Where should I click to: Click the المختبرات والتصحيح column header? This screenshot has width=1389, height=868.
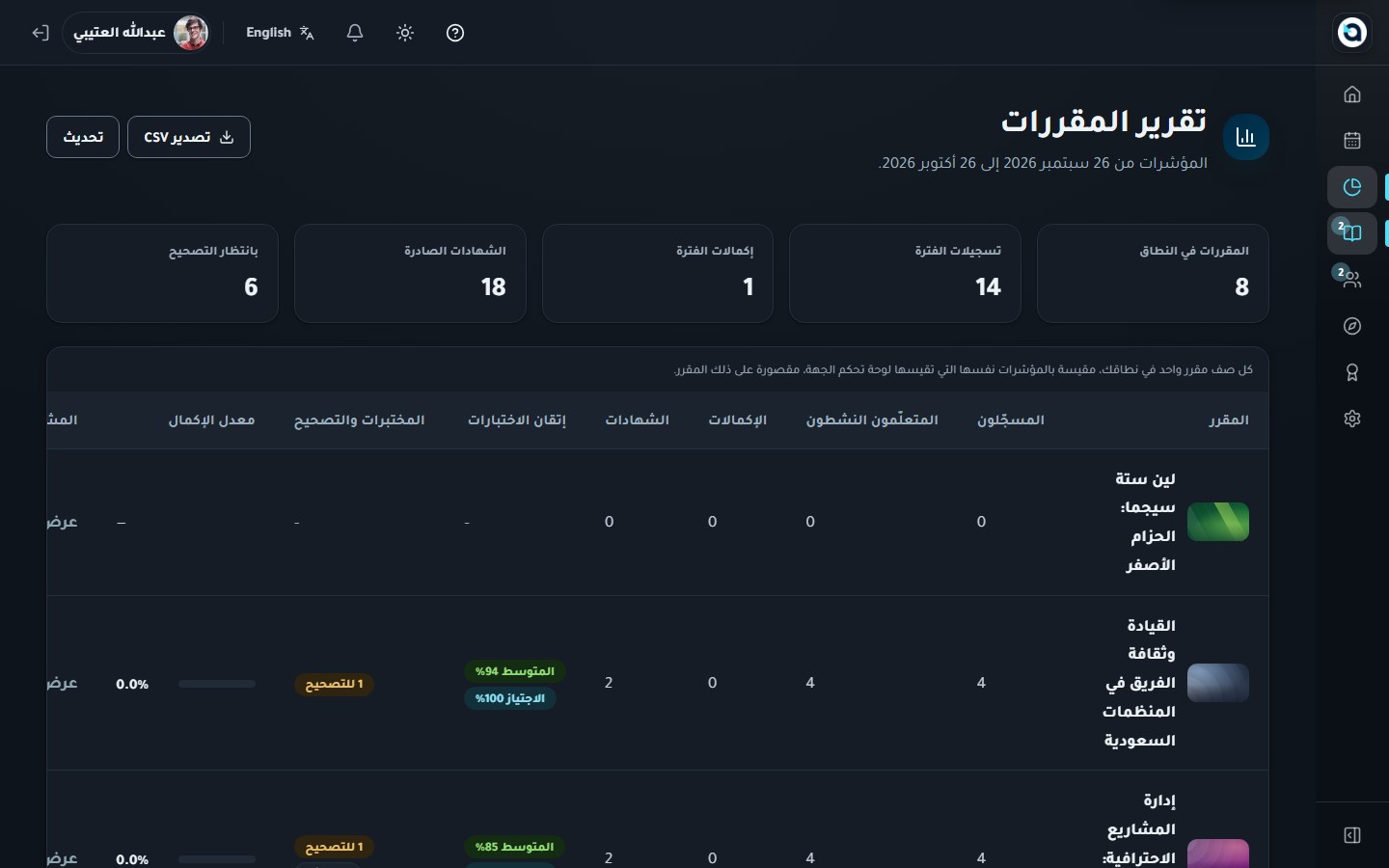[x=359, y=420]
